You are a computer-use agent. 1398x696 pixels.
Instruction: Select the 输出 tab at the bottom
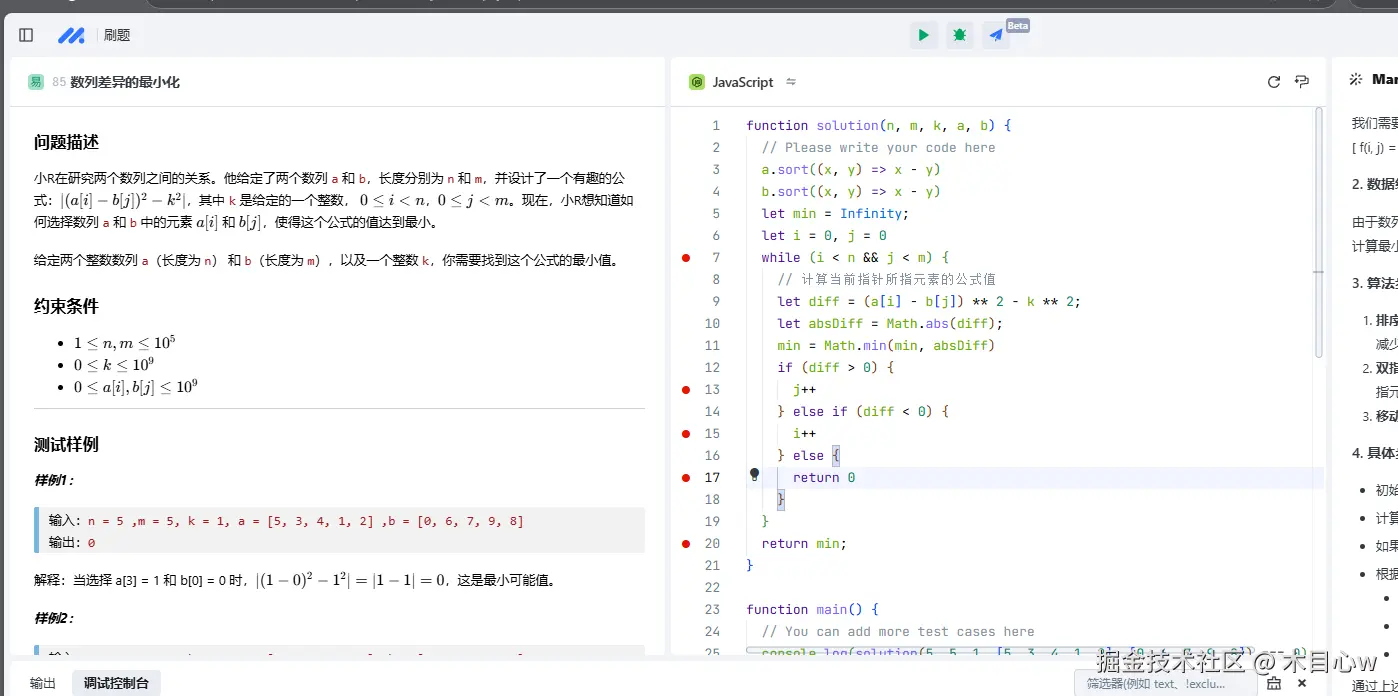point(41,682)
